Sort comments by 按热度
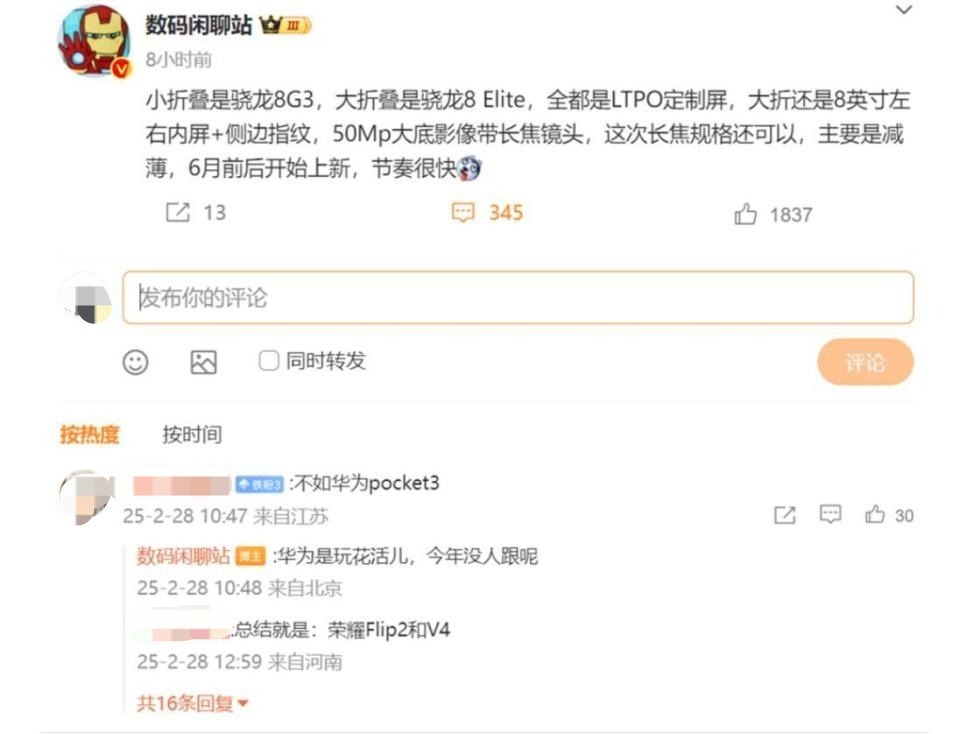Viewport: 959px width, 734px height. [89, 435]
